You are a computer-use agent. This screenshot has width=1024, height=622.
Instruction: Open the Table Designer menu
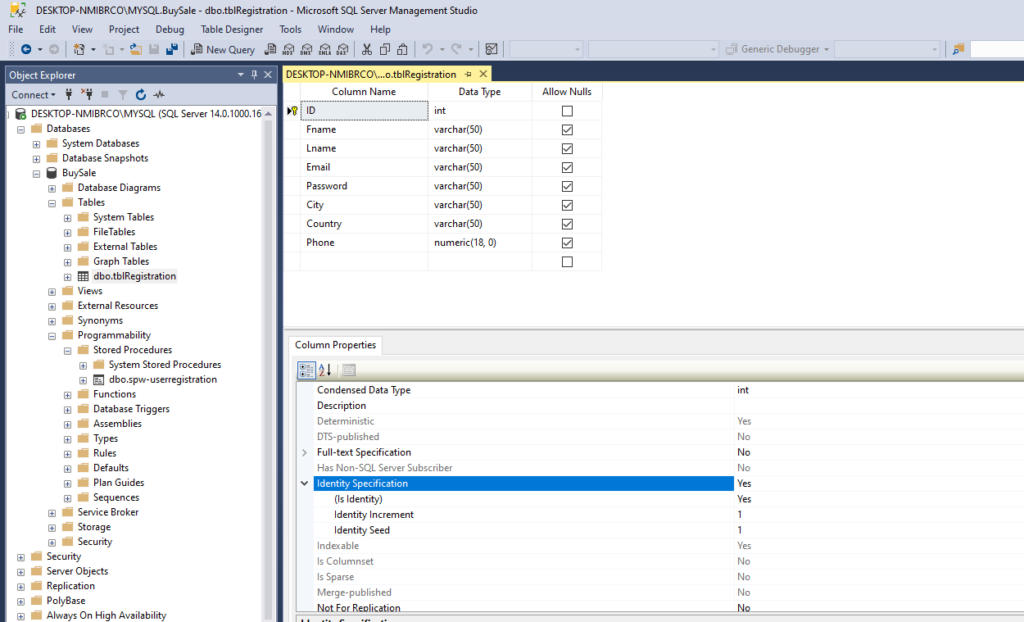(231, 30)
